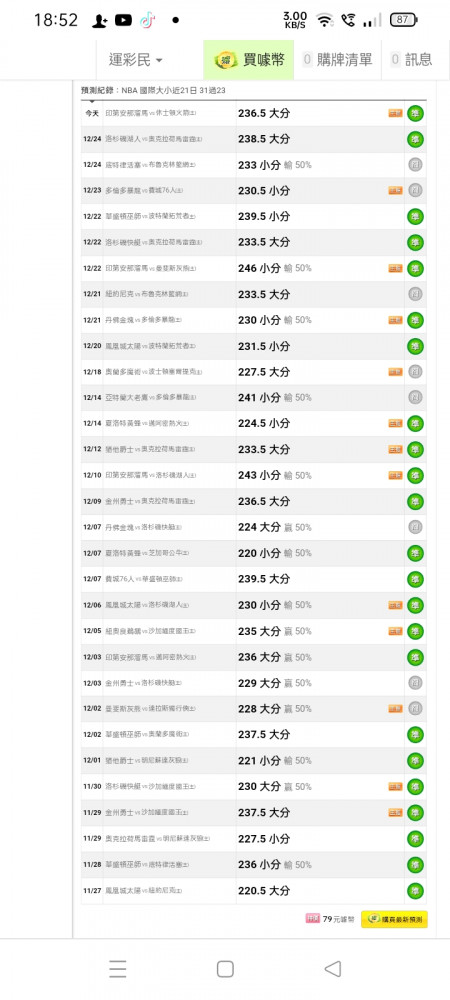Click the green 準 icon in the 12/24 238.5 大分 row
450x1000 pixels.
coord(416,140)
